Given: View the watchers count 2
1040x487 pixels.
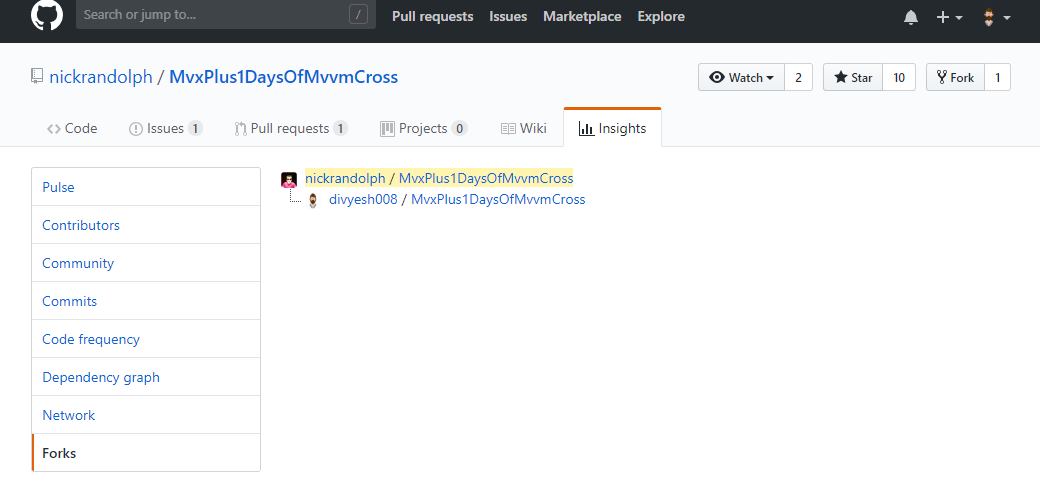Looking at the screenshot, I should point(799,78).
